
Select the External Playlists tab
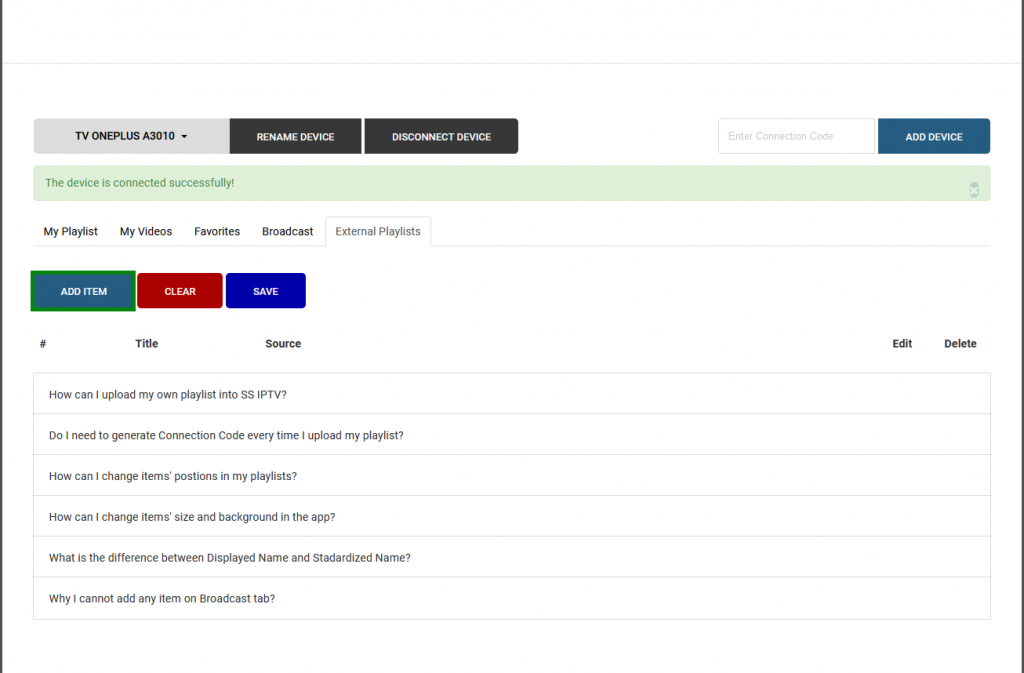378,231
